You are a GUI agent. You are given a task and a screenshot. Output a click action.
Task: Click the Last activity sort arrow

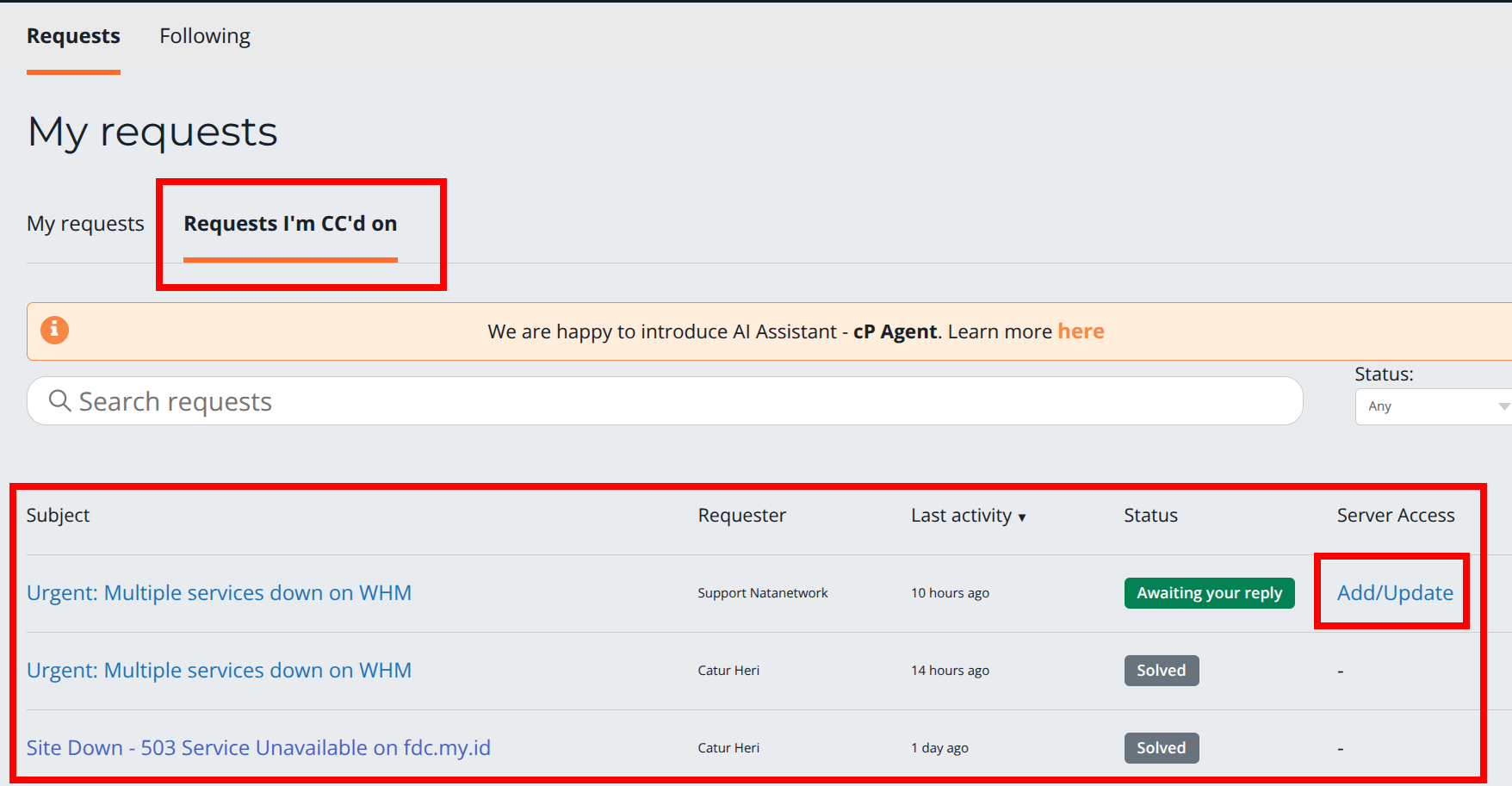point(1022,517)
